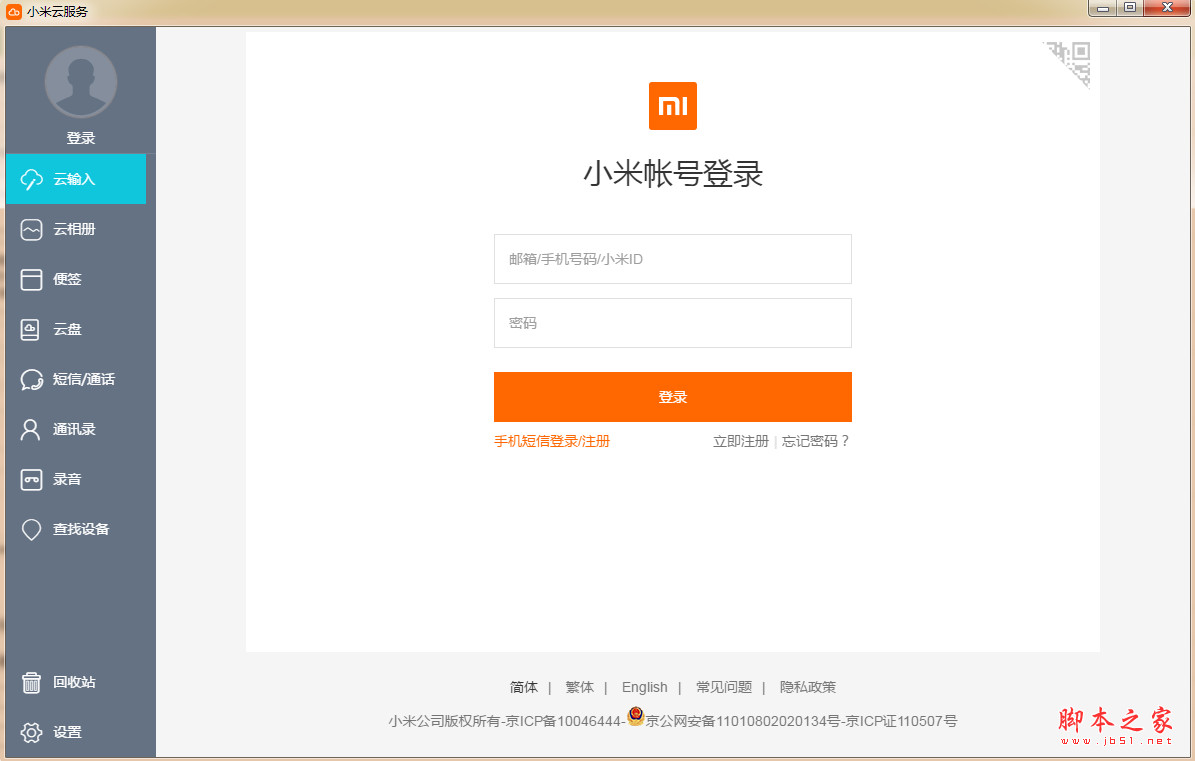Open the 云相册 album icon
The width and height of the screenshot is (1195, 761).
(x=31, y=229)
